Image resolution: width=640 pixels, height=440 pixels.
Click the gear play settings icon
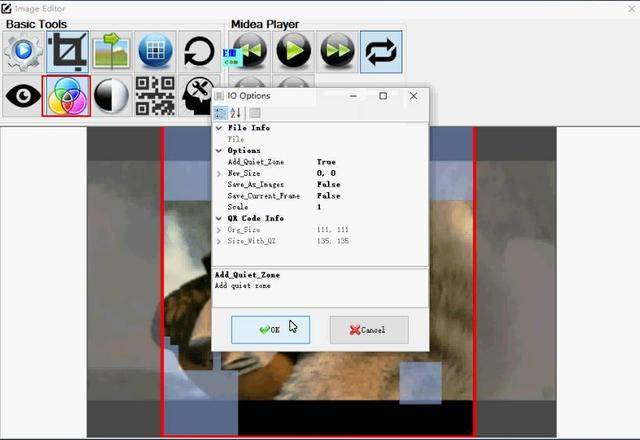pos(23,52)
